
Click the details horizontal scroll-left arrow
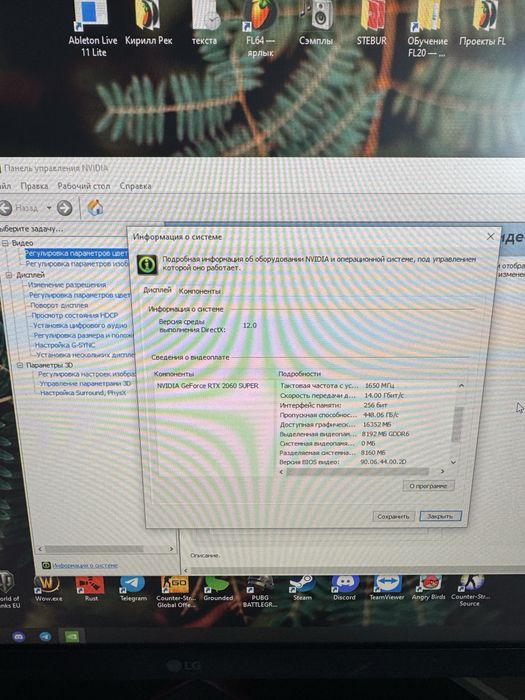pyautogui.click(x=281, y=471)
